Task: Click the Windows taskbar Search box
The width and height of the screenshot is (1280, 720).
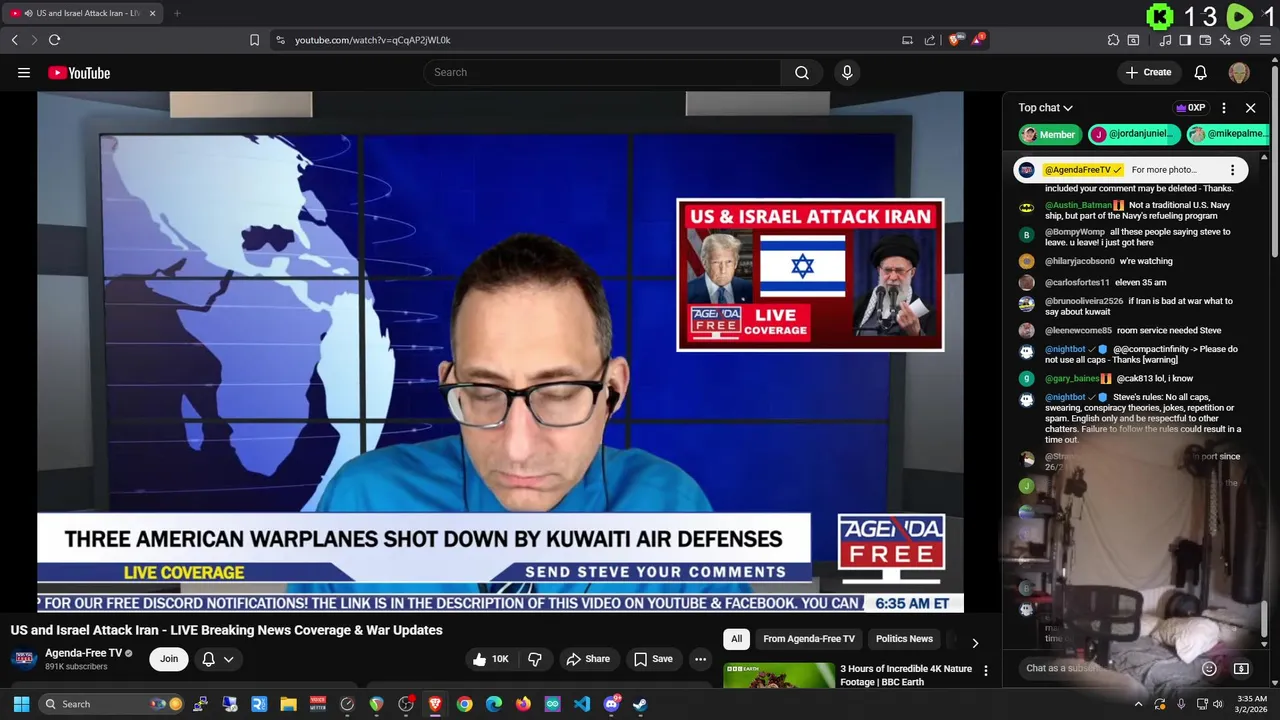Action: coord(112,704)
